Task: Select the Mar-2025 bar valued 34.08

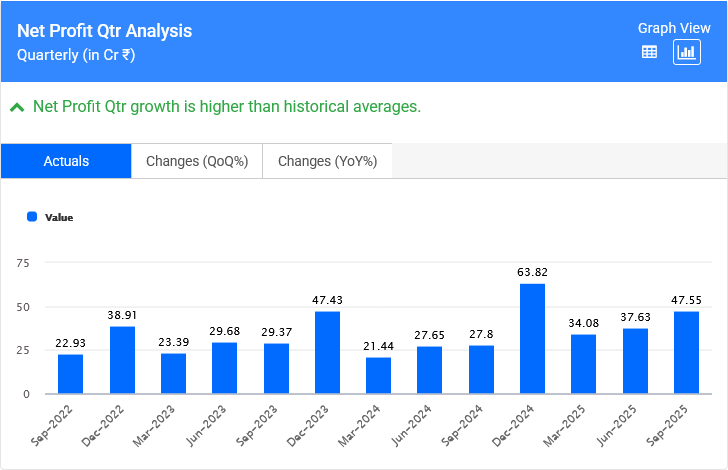Action: [584, 364]
